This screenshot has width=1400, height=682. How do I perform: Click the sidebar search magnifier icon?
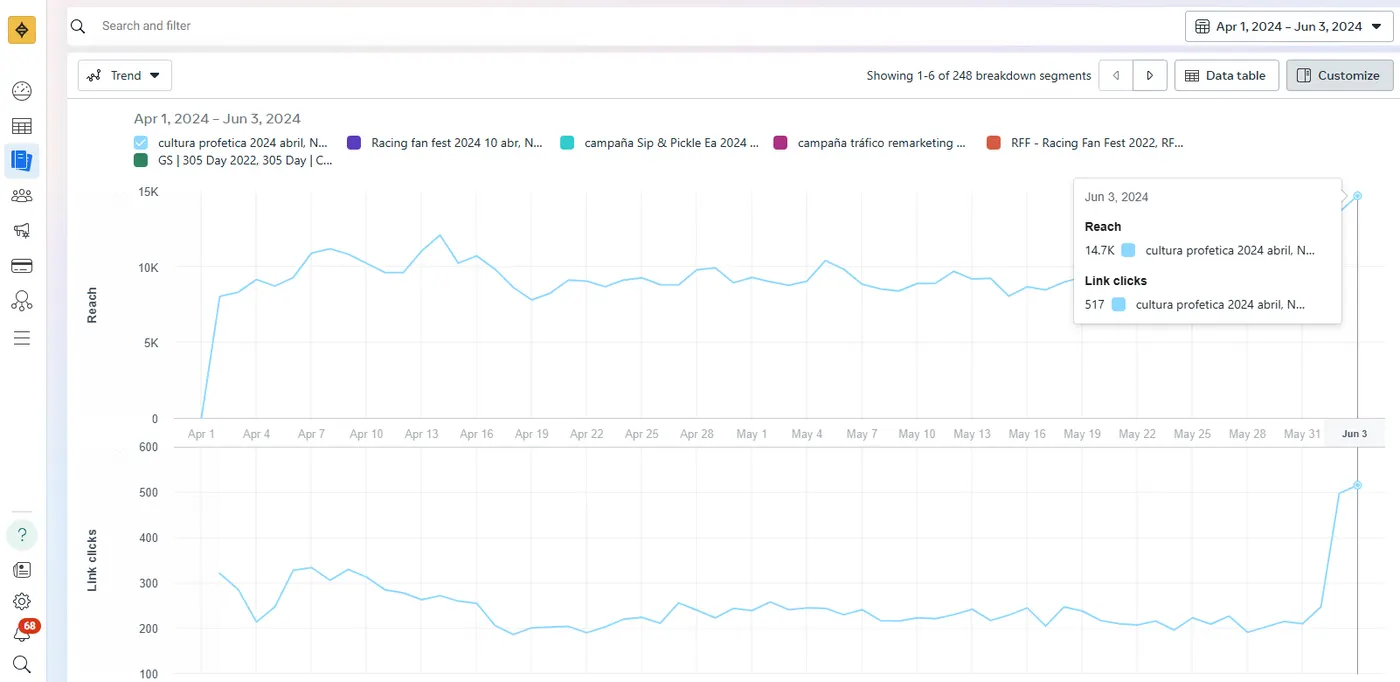point(22,665)
